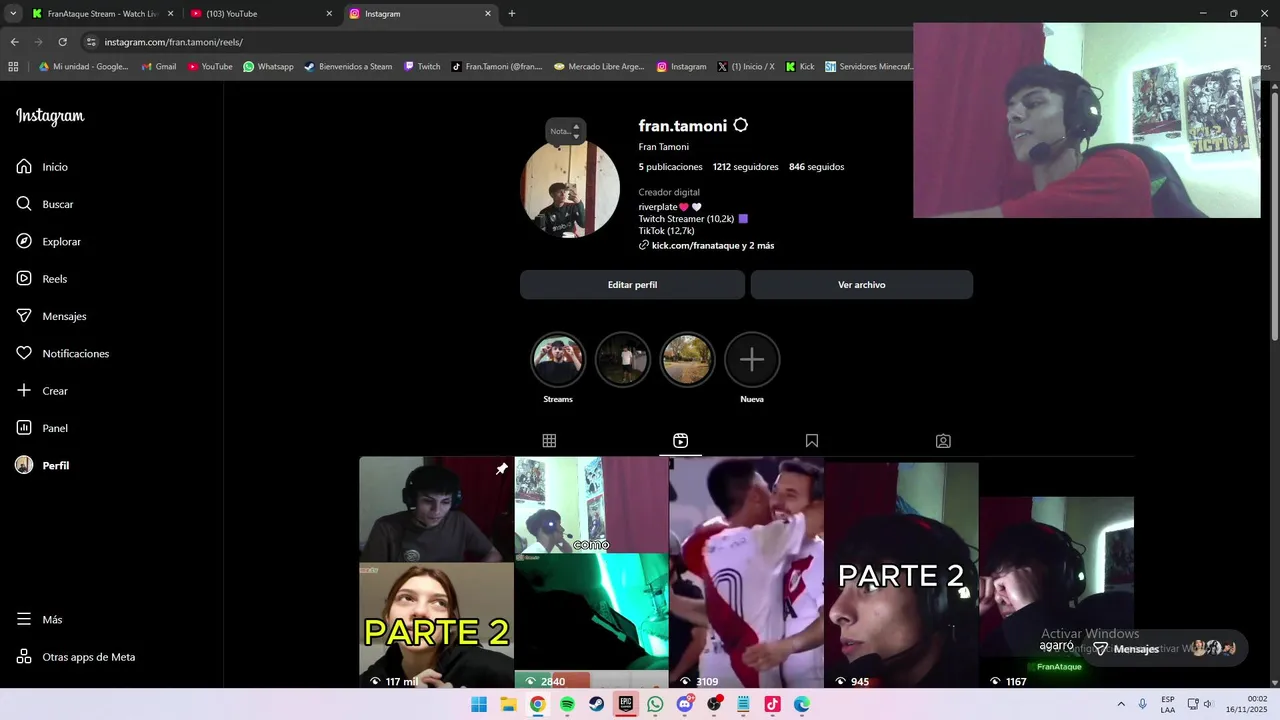Open the ESP LAA language switcher
Screen dimensions: 1280x720
pyautogui.click(x=1168, y=705)
